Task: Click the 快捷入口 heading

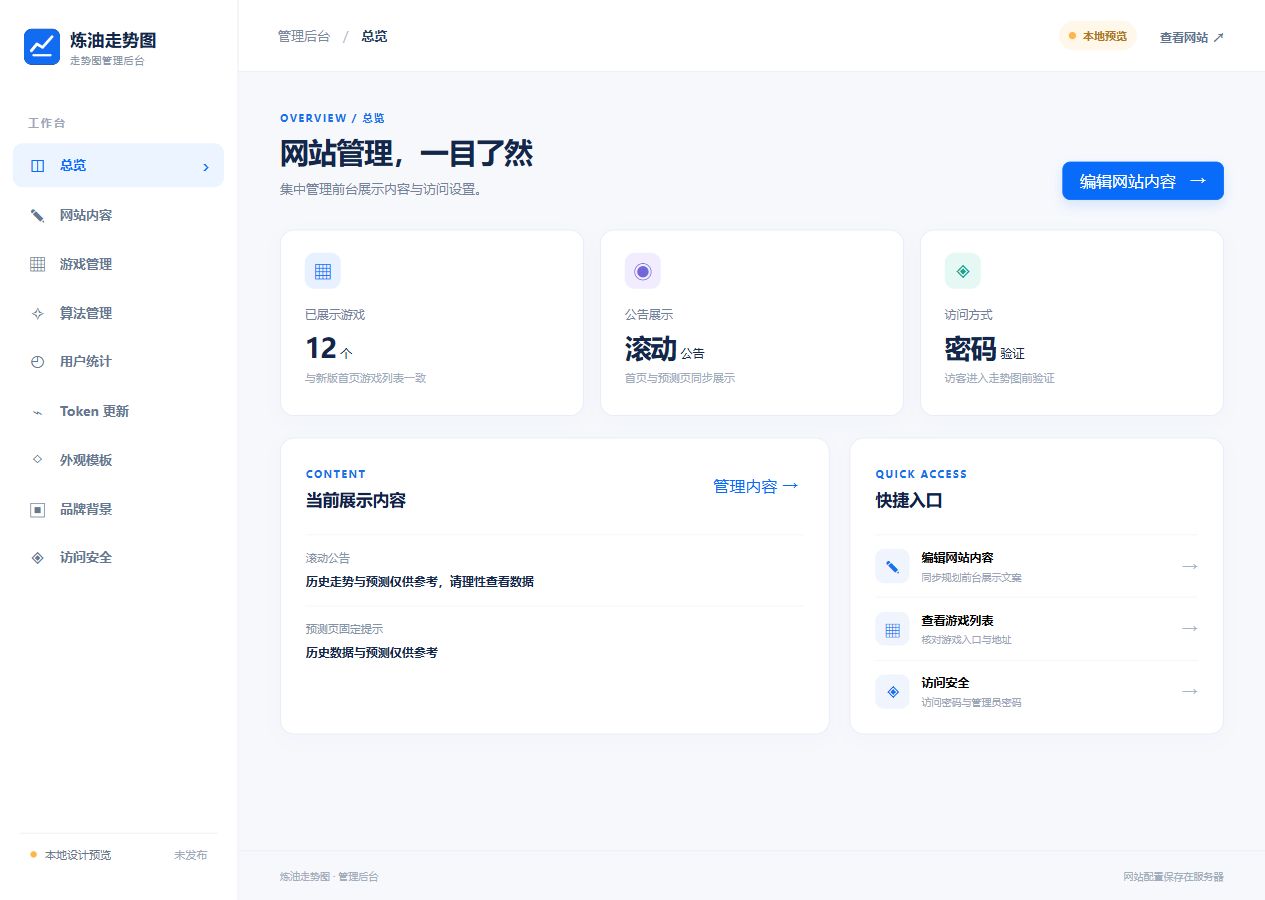Action: (909, 501)
